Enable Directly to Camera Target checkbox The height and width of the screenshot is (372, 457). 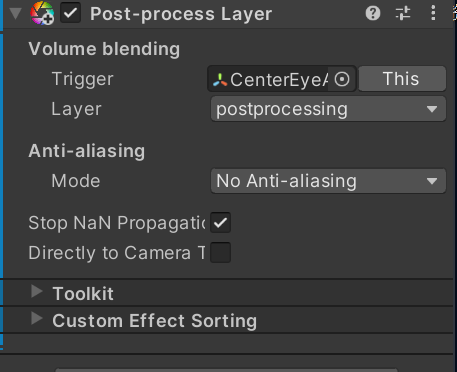(x=220, y=252)
